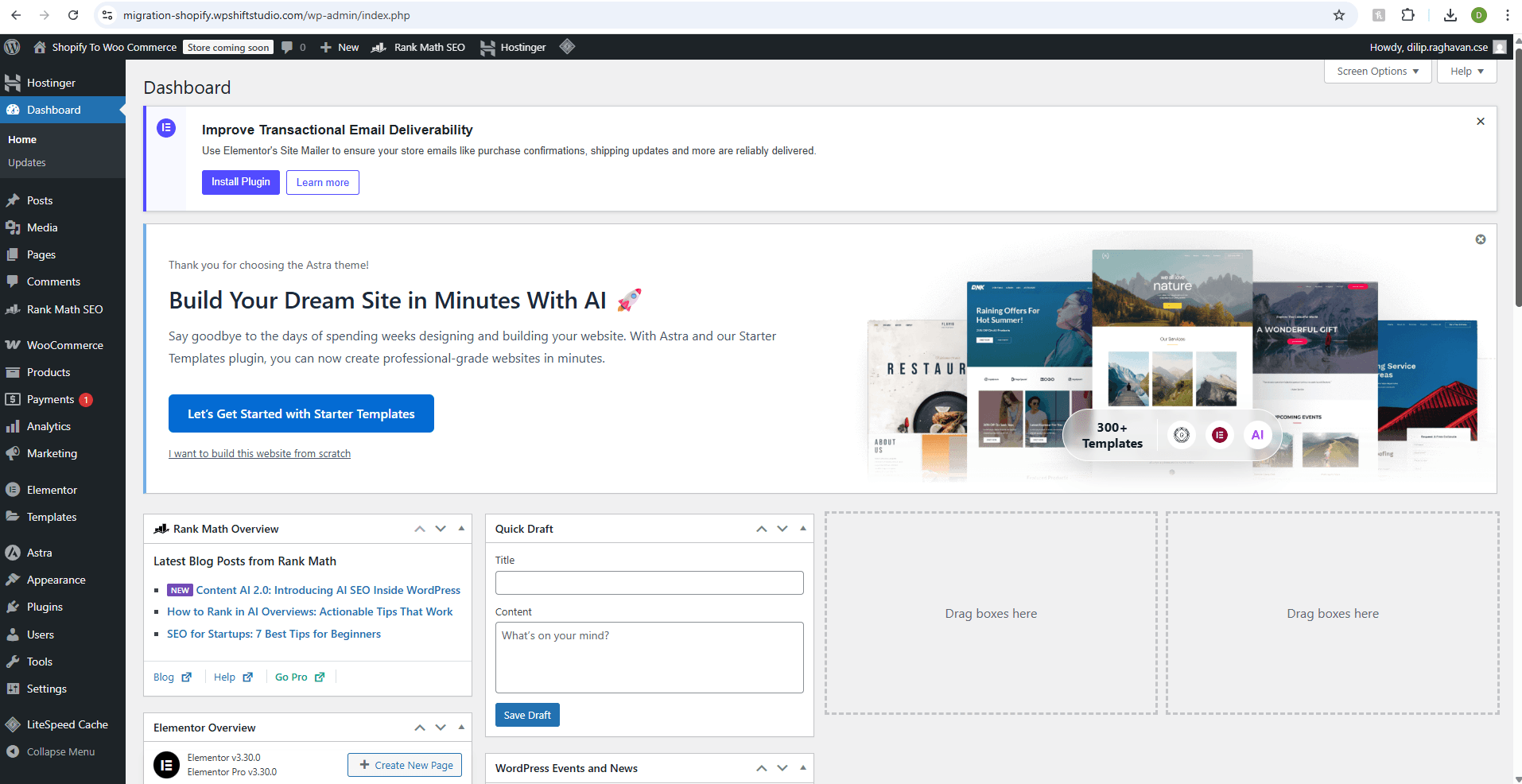Click the Templates folder icon in the sidebar
1522x784 pixels.
point(13,517)
